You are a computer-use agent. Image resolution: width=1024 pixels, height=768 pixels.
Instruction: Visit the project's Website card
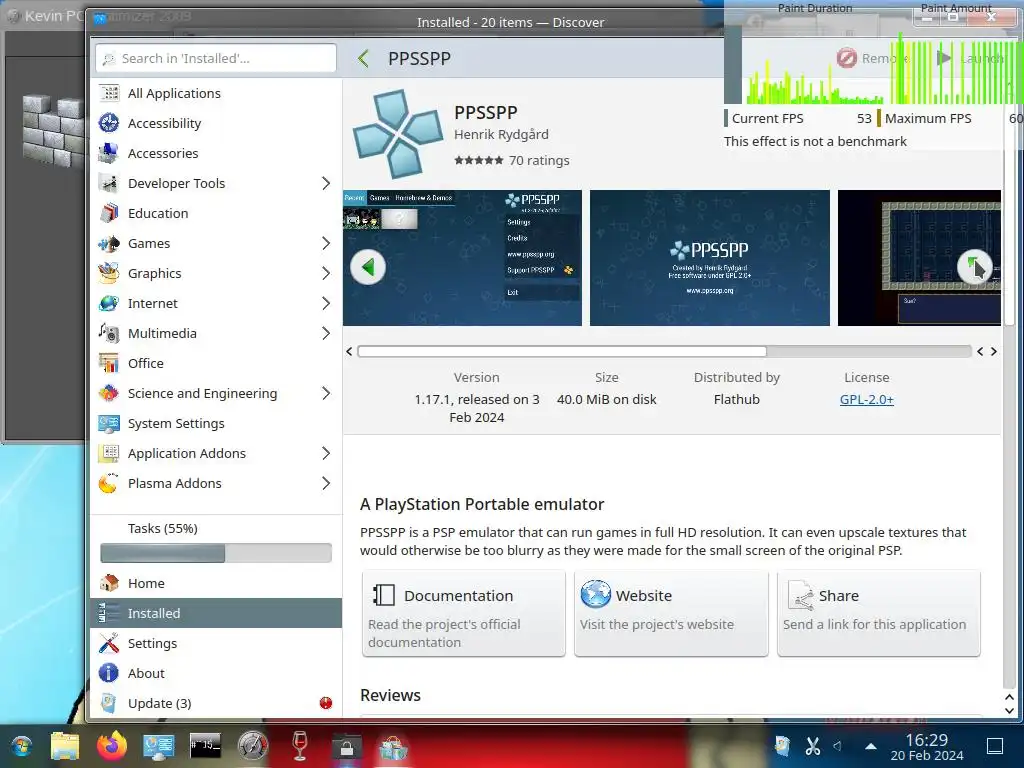(671, 613)
